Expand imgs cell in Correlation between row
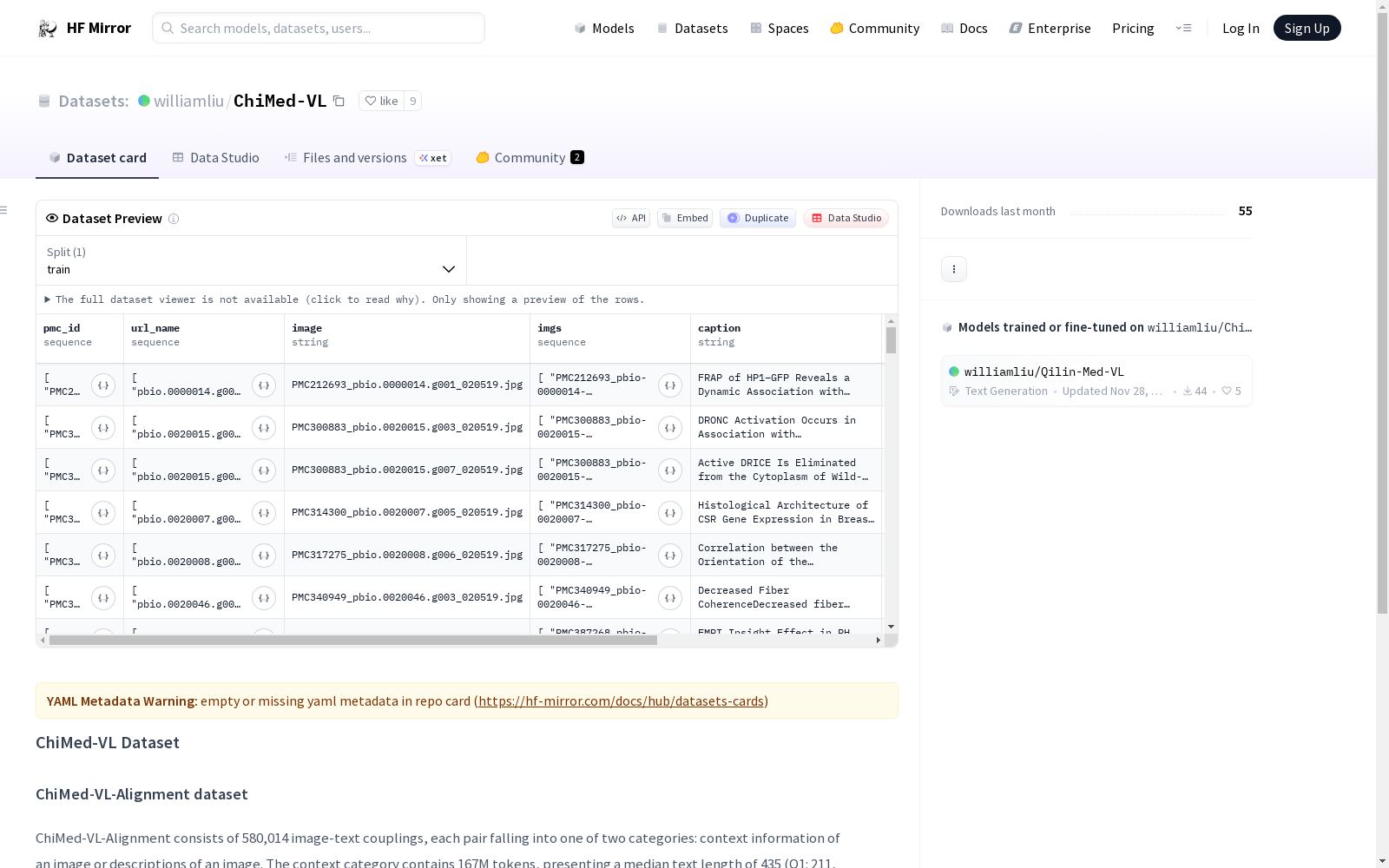Image resolution: width=1389 pixels, height=868 pixels. [670, 556]
